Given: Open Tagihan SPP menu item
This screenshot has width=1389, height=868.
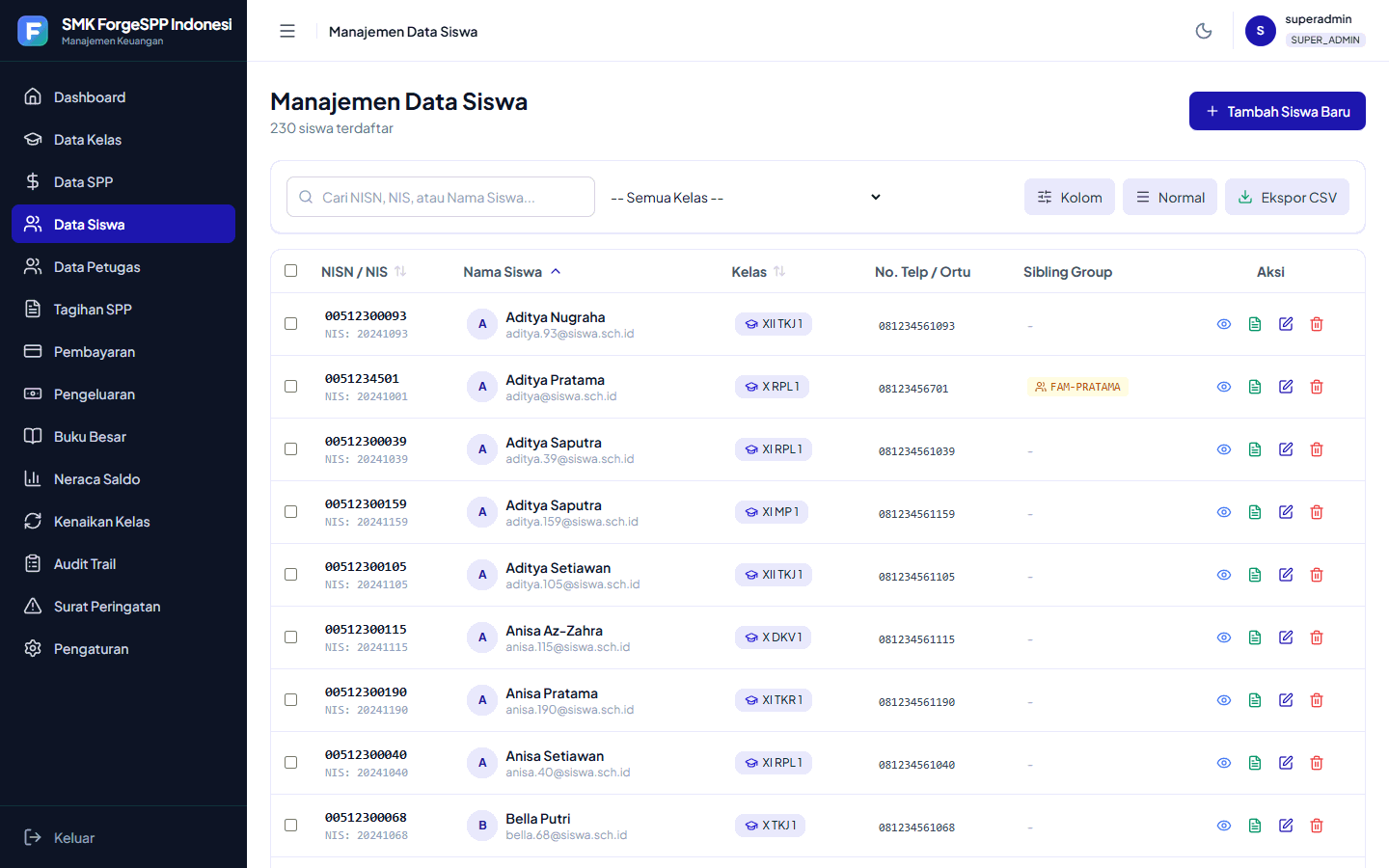Looking at the screenshot, I should [123, 310].
